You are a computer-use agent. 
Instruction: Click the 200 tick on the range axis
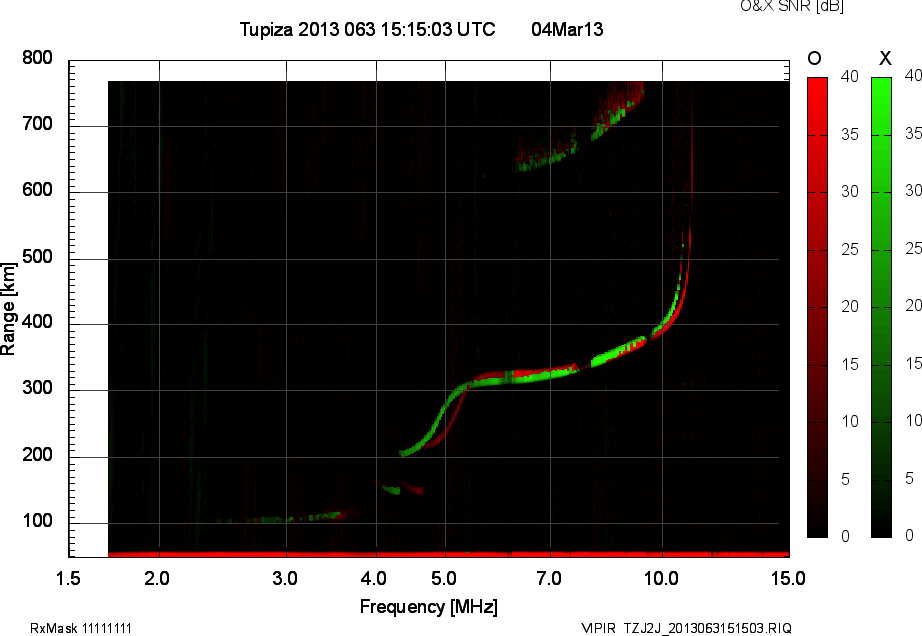[x=37, y=455]
